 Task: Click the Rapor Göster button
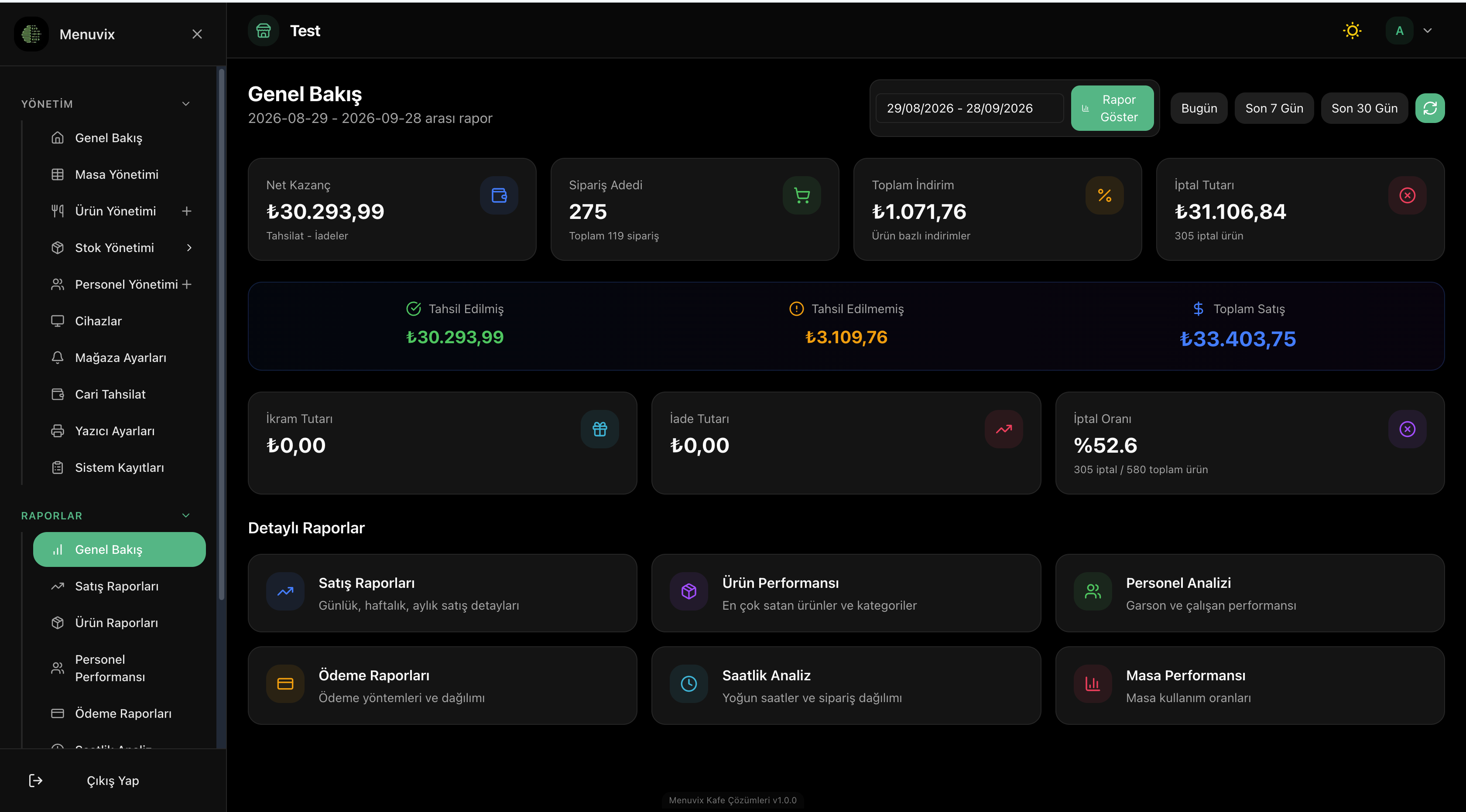tap(1112, 108)
